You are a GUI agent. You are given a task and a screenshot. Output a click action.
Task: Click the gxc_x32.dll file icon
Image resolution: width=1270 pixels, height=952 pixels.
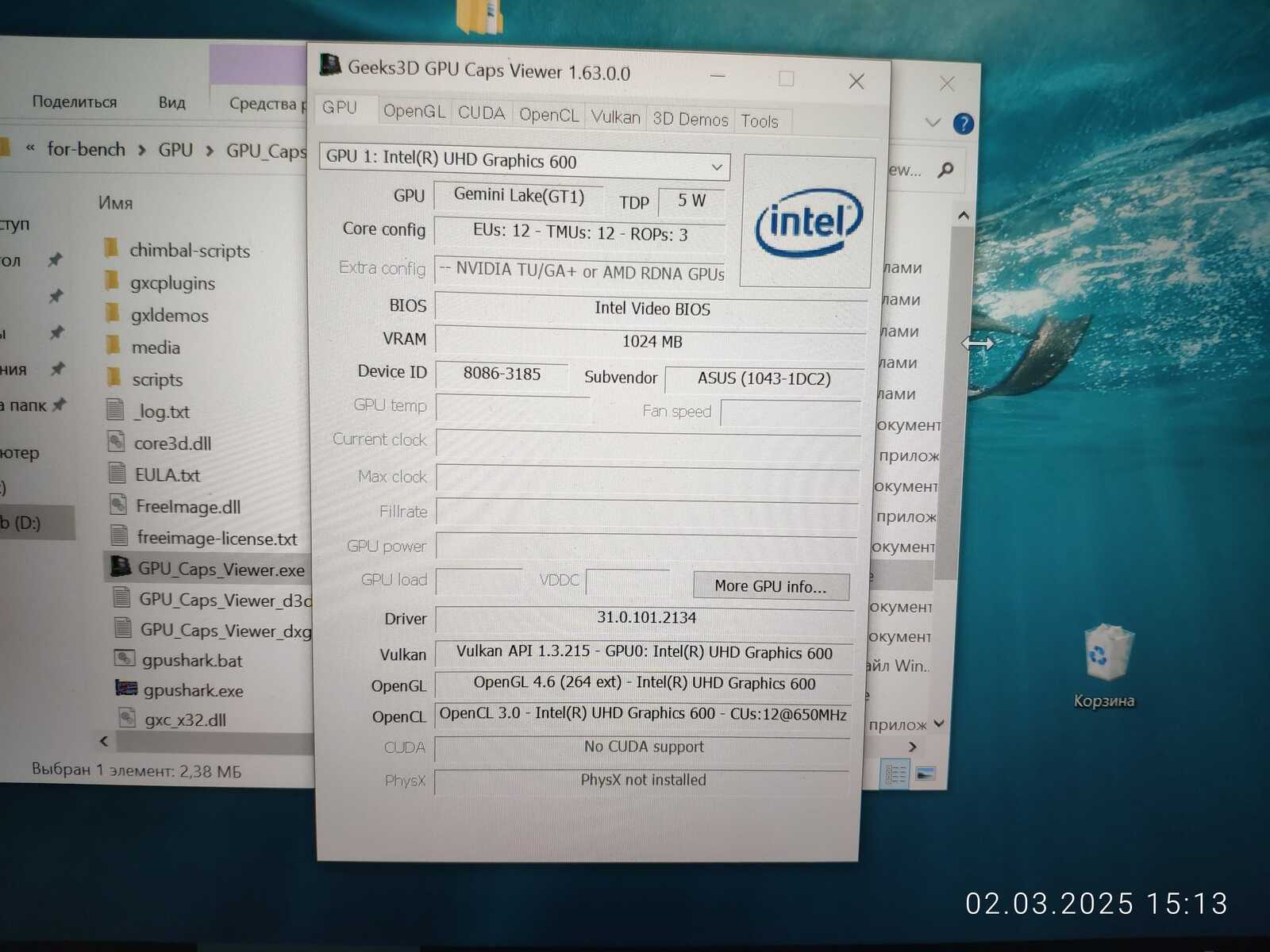(x=127, y=719)
